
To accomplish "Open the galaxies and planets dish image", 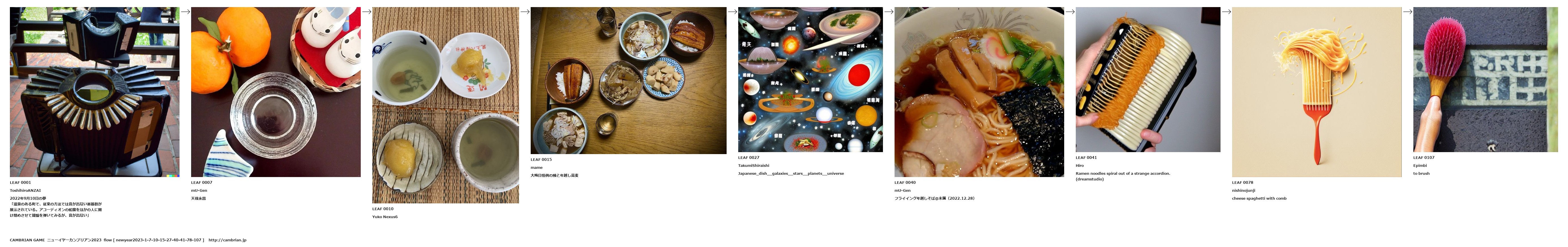I will [810, 80].
